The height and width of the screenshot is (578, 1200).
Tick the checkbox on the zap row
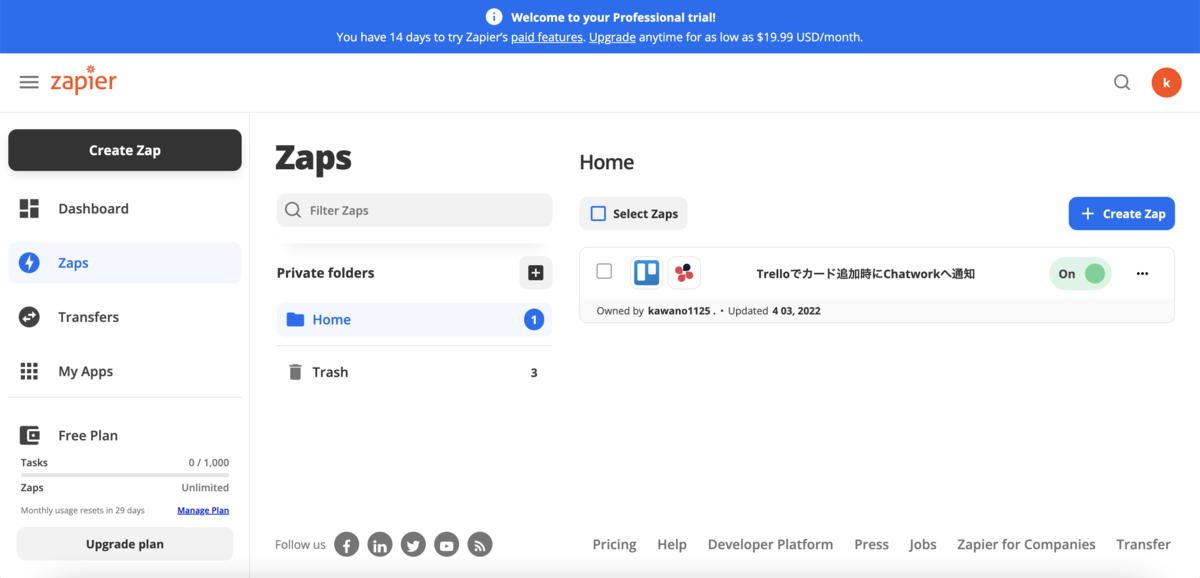tap(604, 270)
